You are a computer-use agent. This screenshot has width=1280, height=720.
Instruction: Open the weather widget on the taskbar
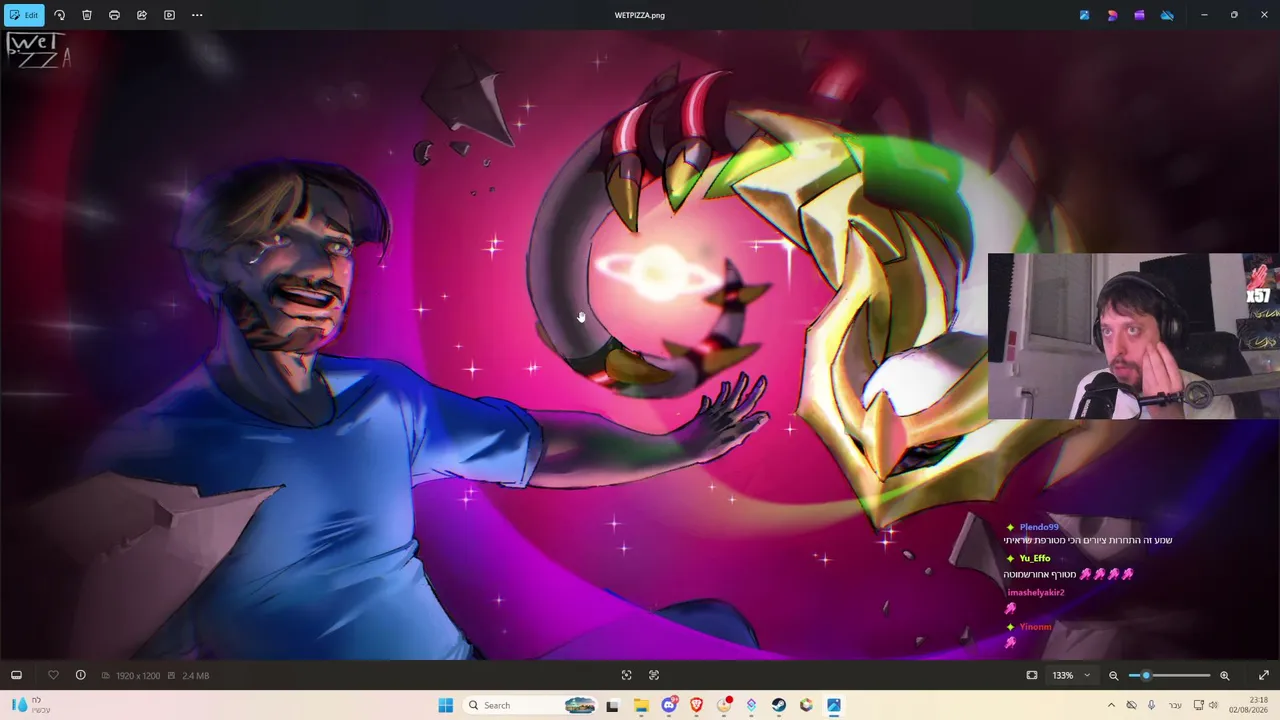point(30,705)
